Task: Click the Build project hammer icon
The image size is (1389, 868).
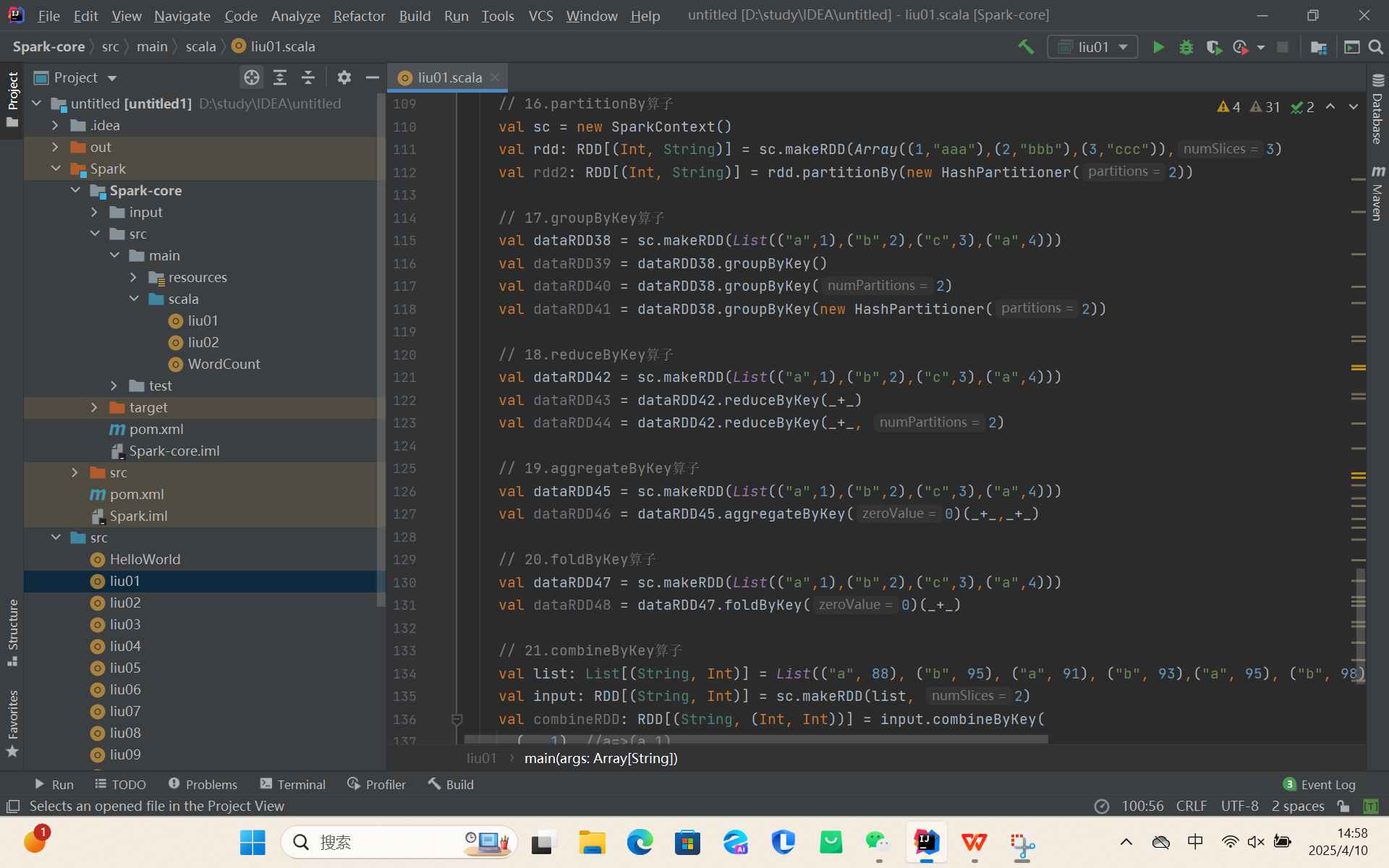Action: point(1026,47)
